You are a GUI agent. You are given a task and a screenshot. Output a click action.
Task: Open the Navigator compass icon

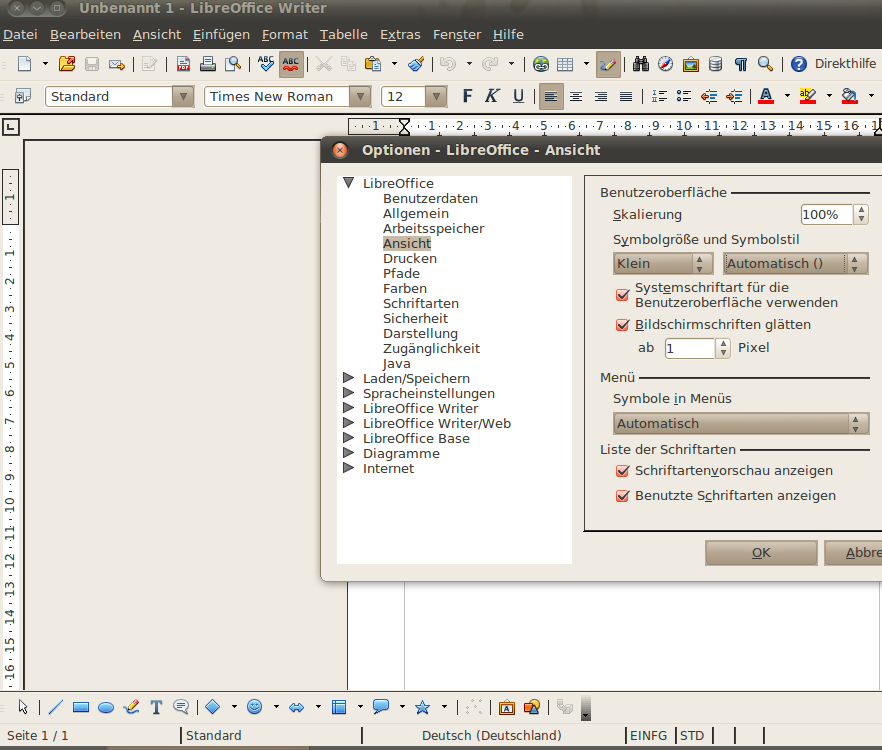click(665, 64)
